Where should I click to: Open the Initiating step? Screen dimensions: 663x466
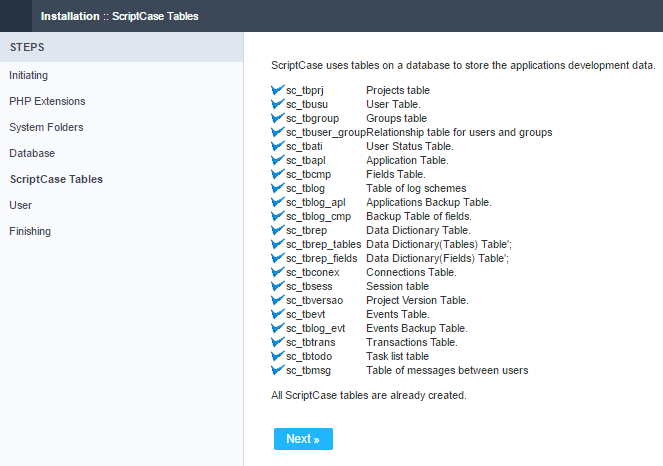coord(28,75)
